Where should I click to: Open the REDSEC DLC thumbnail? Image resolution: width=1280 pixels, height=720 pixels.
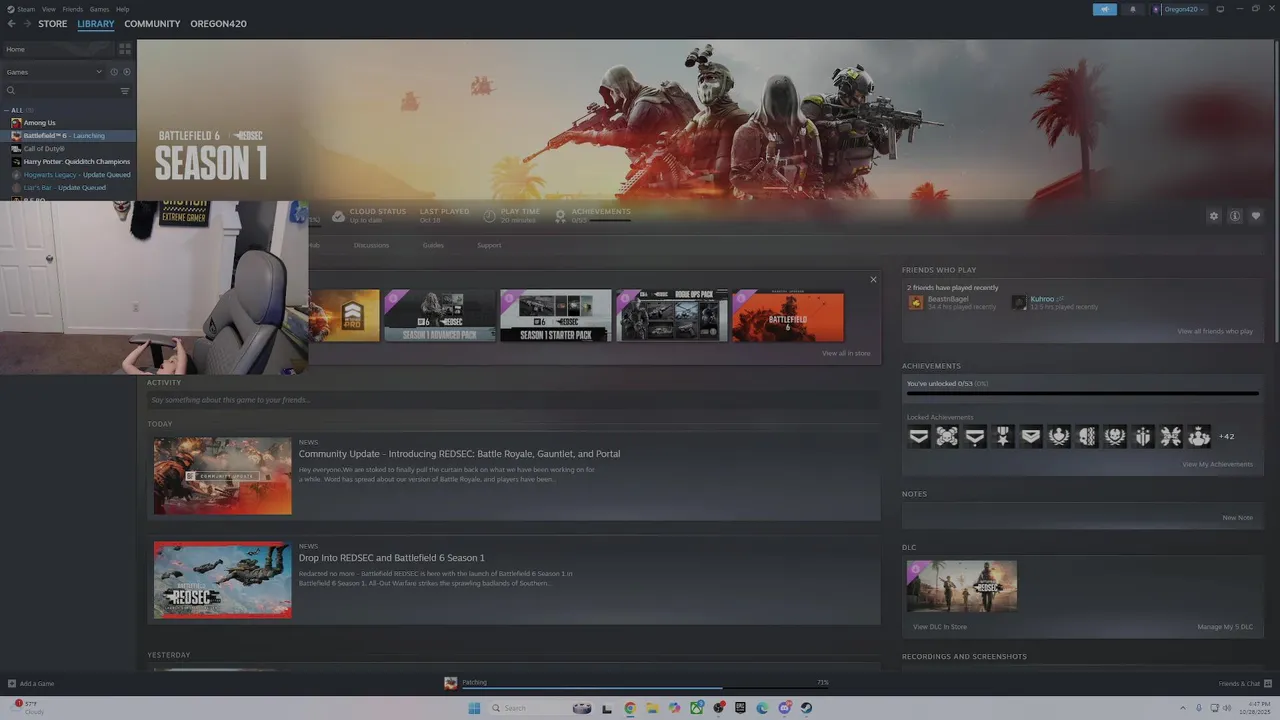coord(962,586)
